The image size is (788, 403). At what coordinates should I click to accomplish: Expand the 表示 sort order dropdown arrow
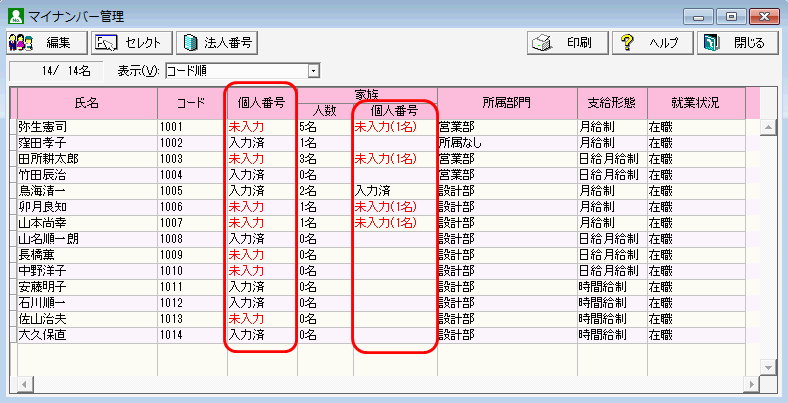click(314, 71)
